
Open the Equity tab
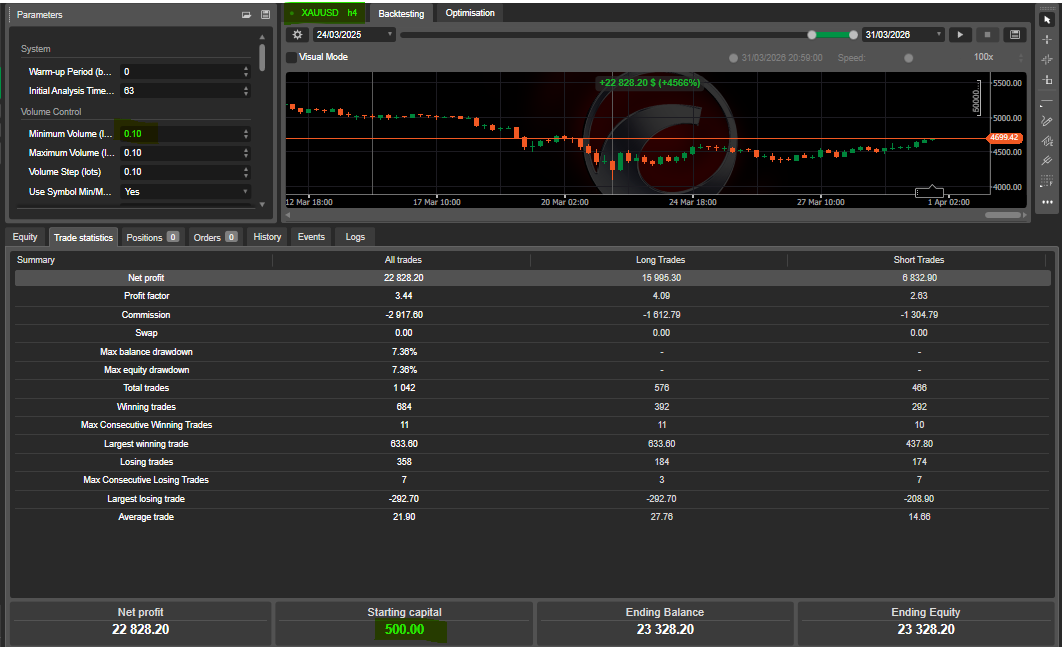[x=25, y=237]
